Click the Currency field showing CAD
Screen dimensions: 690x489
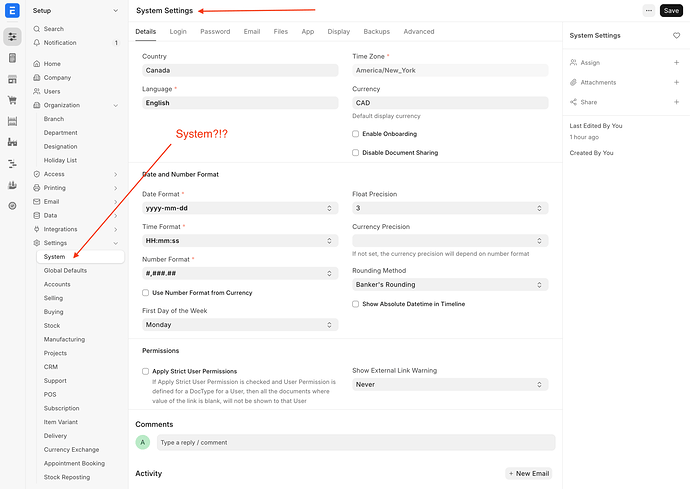[450, 103]
